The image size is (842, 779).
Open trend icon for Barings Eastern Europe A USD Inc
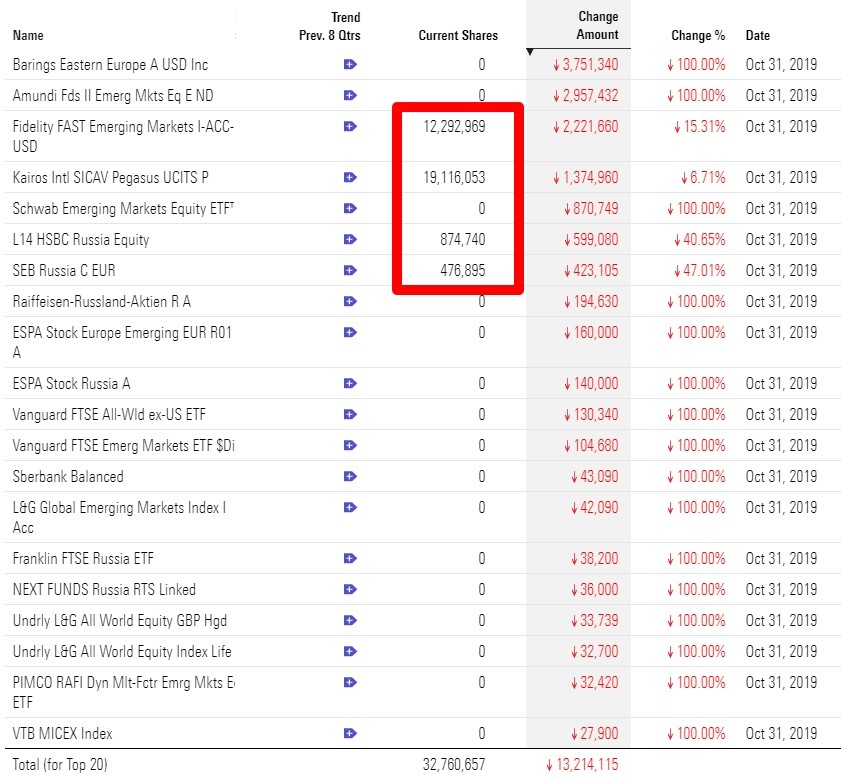pos(350,64)
